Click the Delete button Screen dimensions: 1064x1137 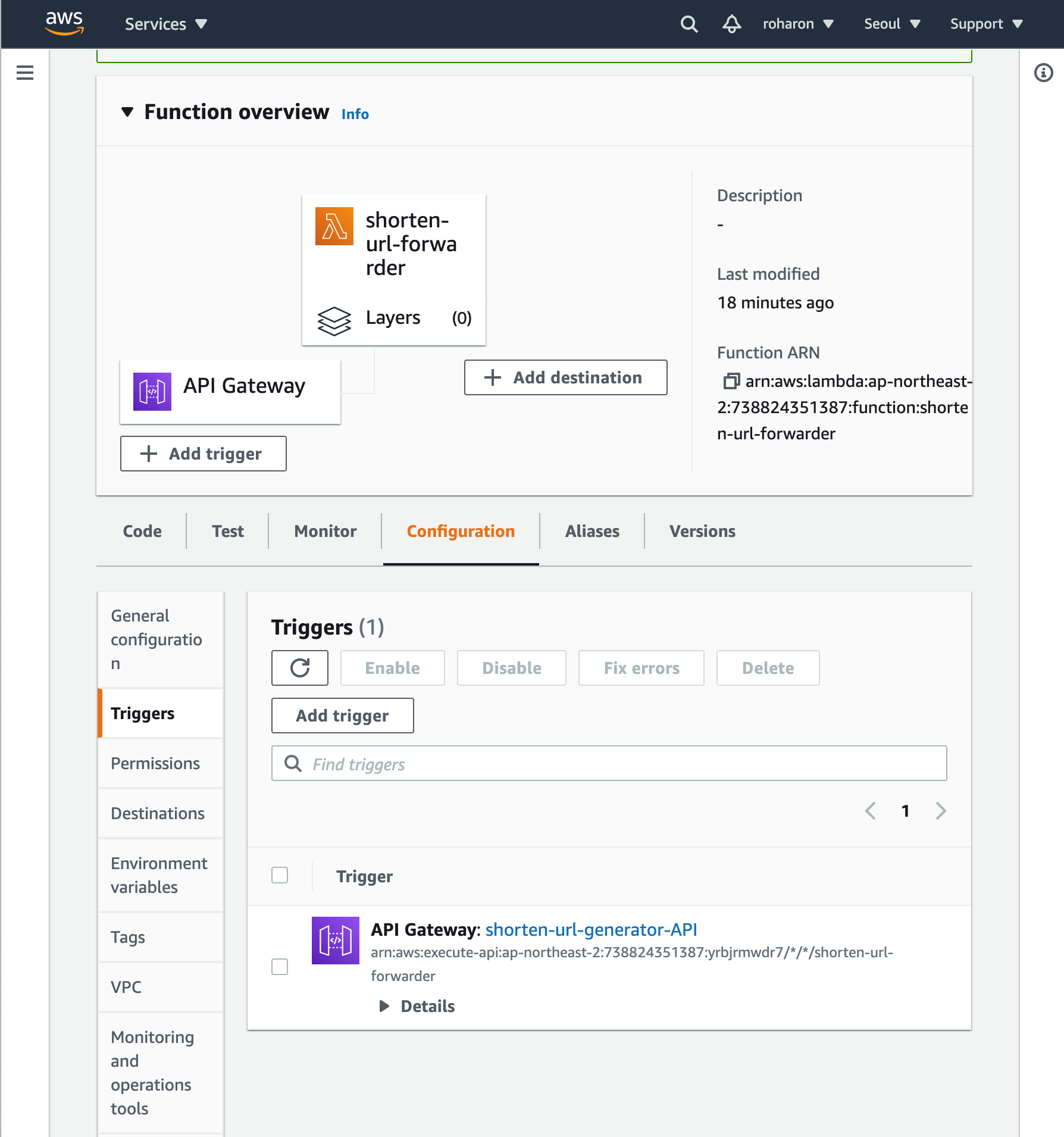768,668
